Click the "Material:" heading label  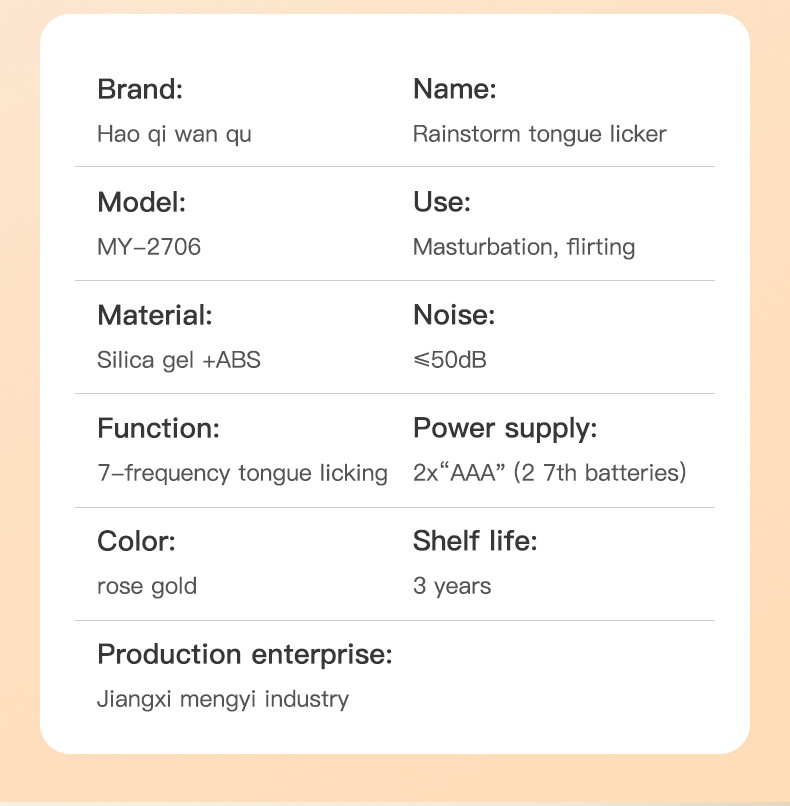point(155,315)
